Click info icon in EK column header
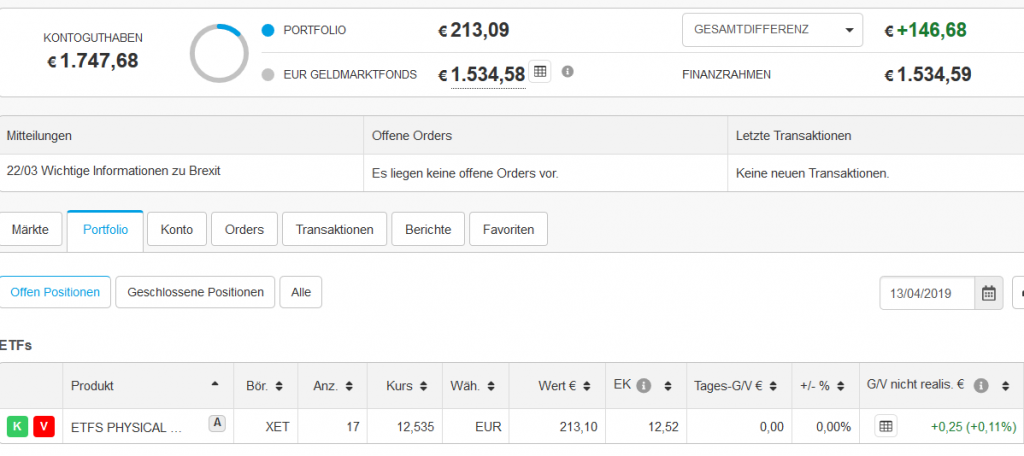The image size is (1024, 456). (643, 385)
